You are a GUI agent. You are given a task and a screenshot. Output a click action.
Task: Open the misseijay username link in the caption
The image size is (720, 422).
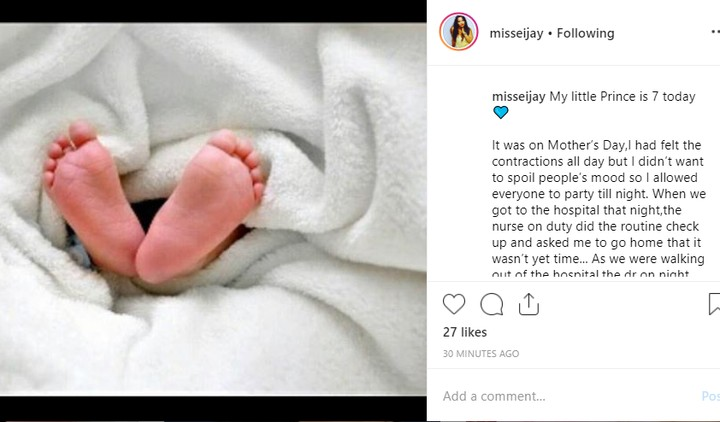pos(518,96)
